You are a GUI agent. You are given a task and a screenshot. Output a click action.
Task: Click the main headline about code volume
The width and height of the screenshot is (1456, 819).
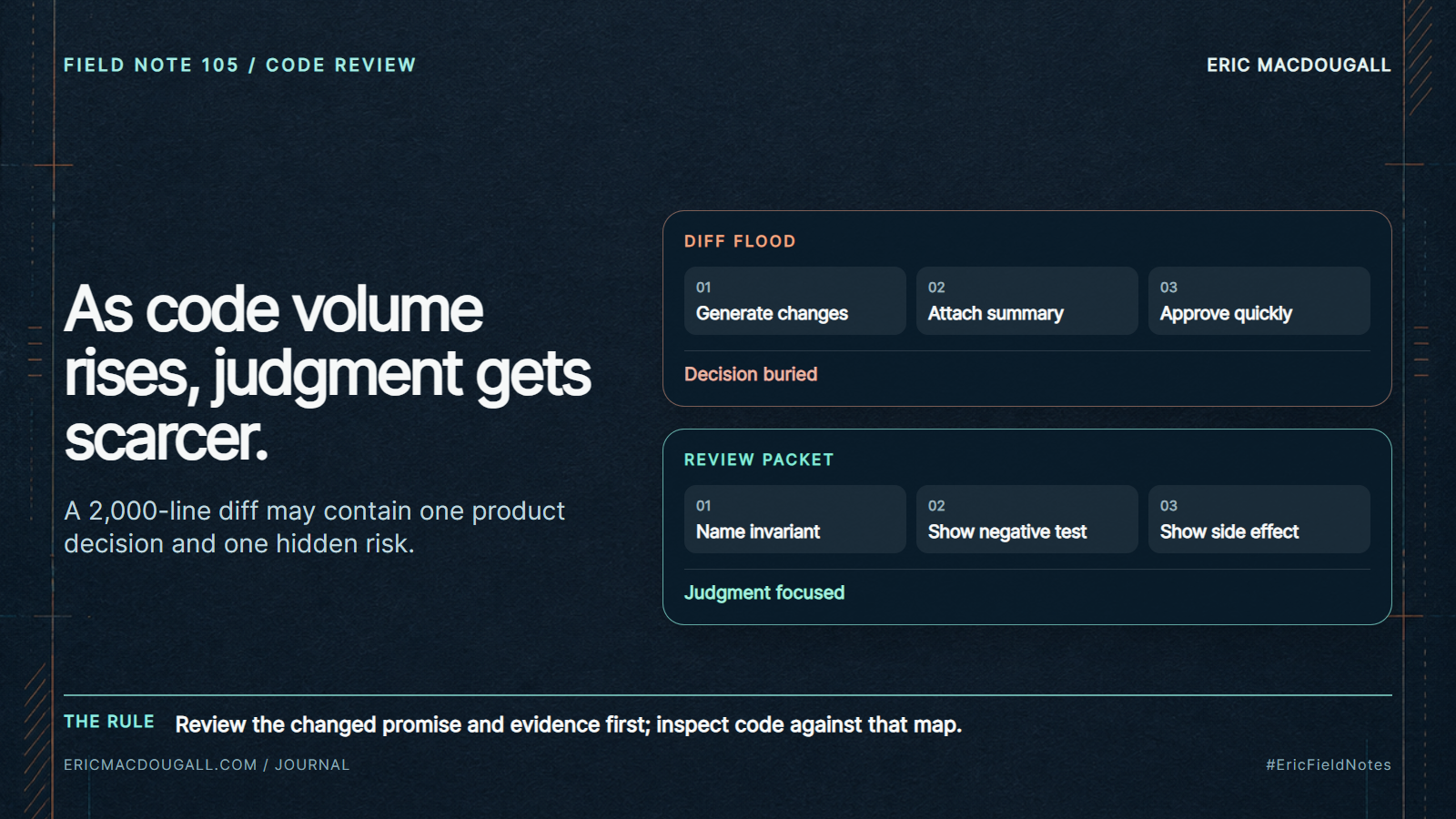328,373
